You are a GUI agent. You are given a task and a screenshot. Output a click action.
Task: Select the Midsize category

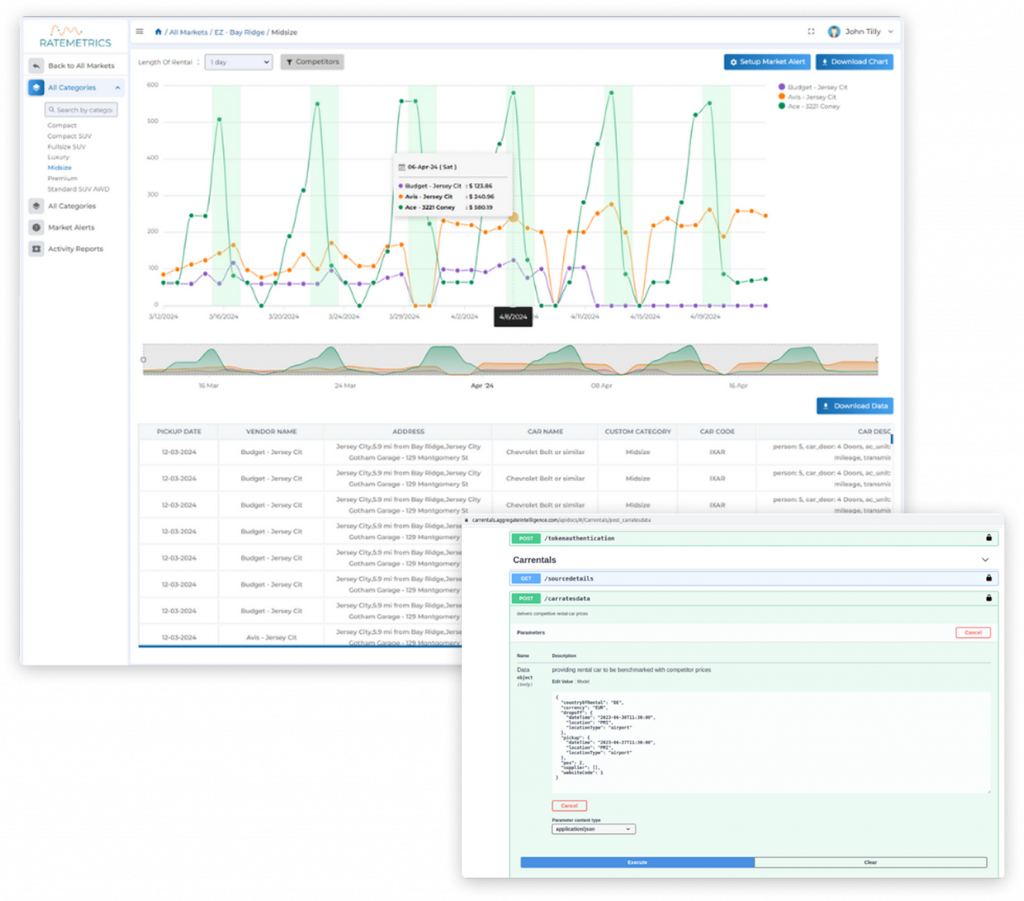click(59, 168)
